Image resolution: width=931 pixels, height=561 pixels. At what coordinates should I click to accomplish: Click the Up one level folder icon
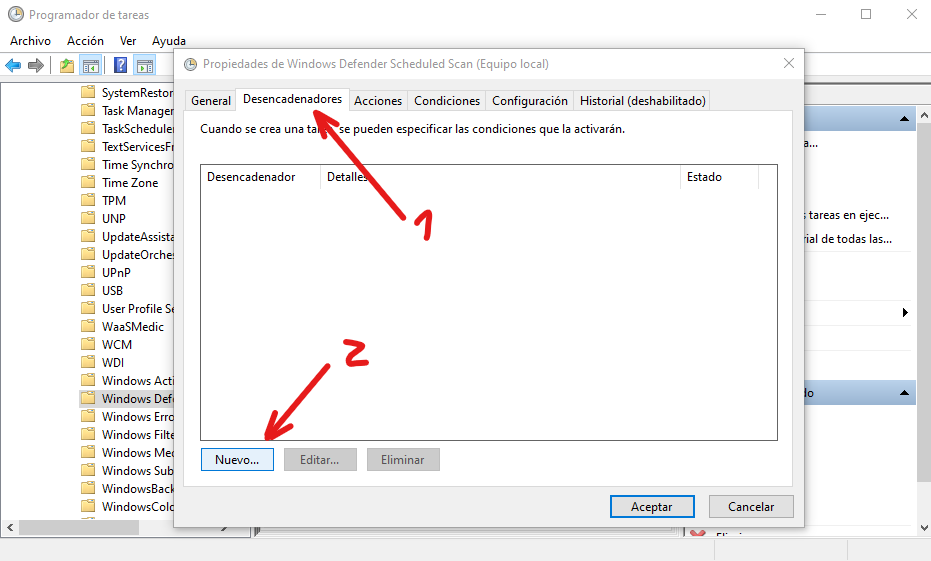pyautogui.click(x=67, y=65)
